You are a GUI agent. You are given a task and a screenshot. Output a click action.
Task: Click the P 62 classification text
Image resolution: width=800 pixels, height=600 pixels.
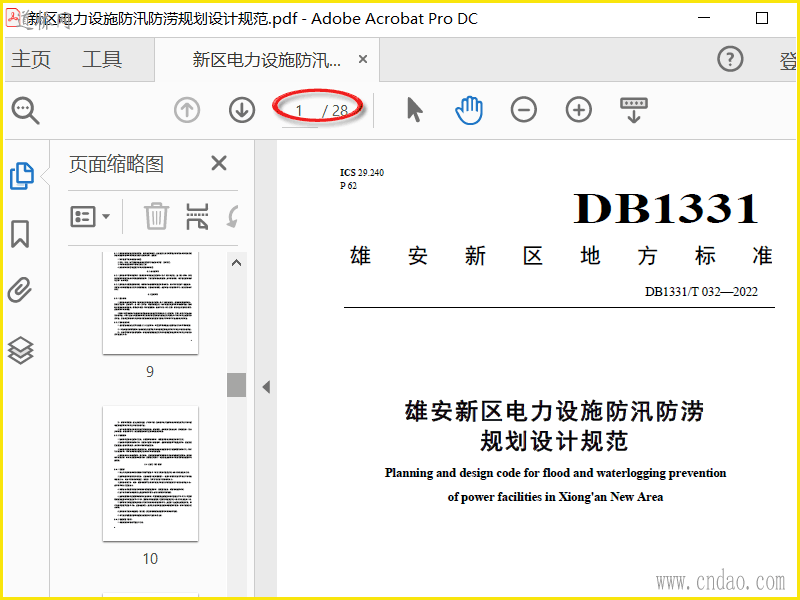coord(348,186)
